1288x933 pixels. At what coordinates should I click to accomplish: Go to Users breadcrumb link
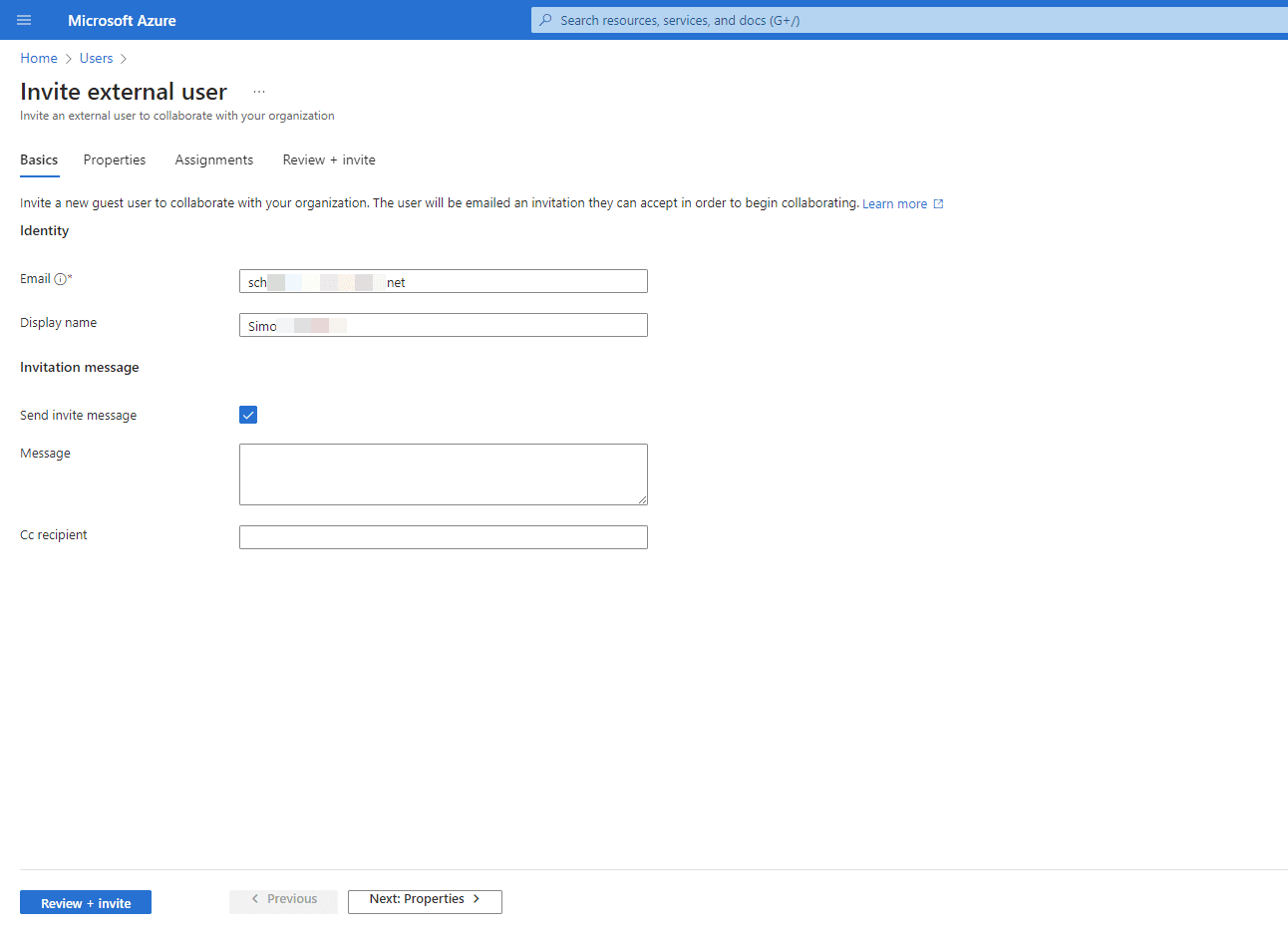[96, 59]
